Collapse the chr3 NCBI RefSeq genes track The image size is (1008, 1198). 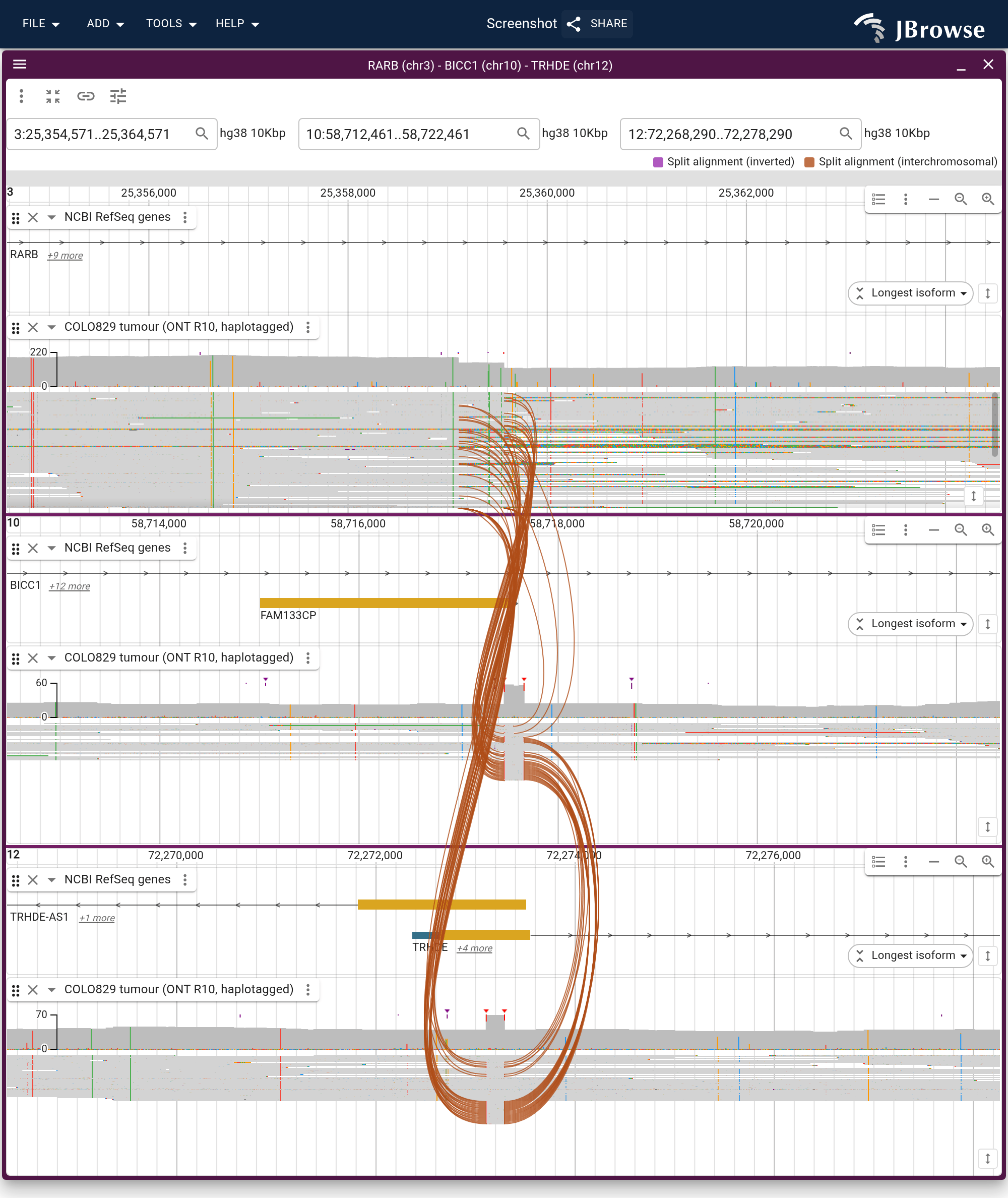(51, 218)
